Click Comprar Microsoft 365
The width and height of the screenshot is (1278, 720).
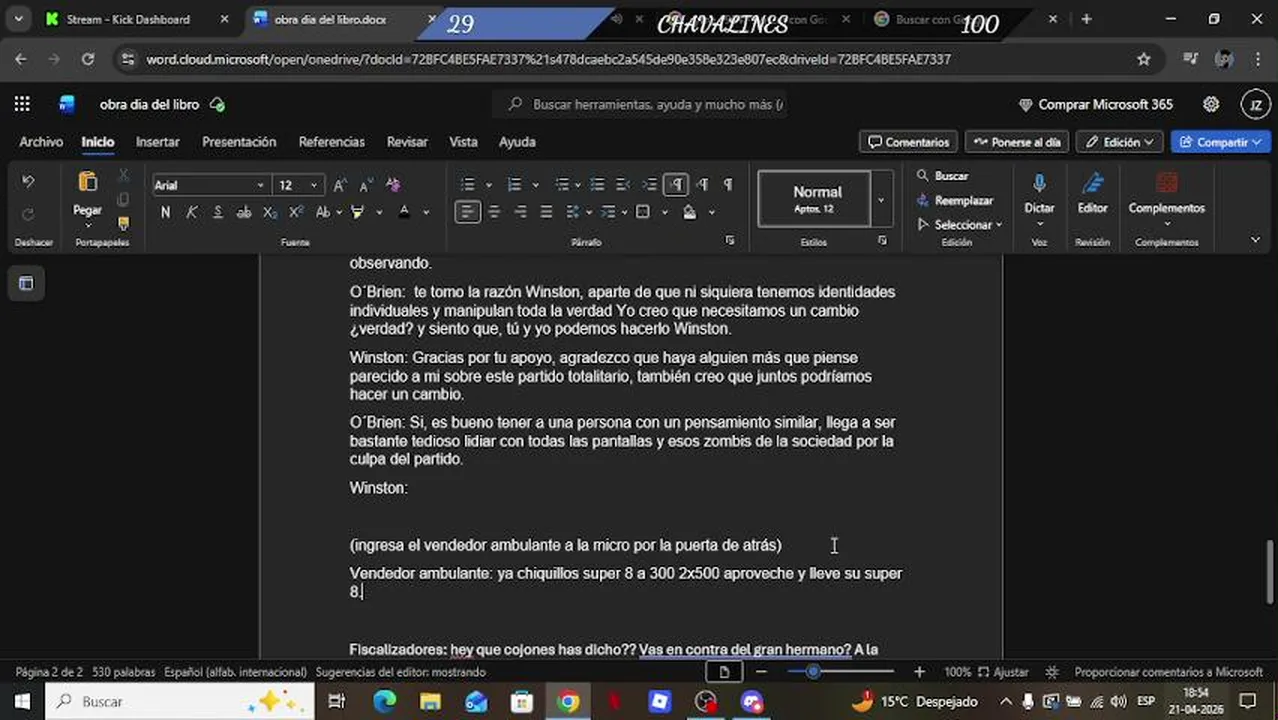pos(1095,104)
